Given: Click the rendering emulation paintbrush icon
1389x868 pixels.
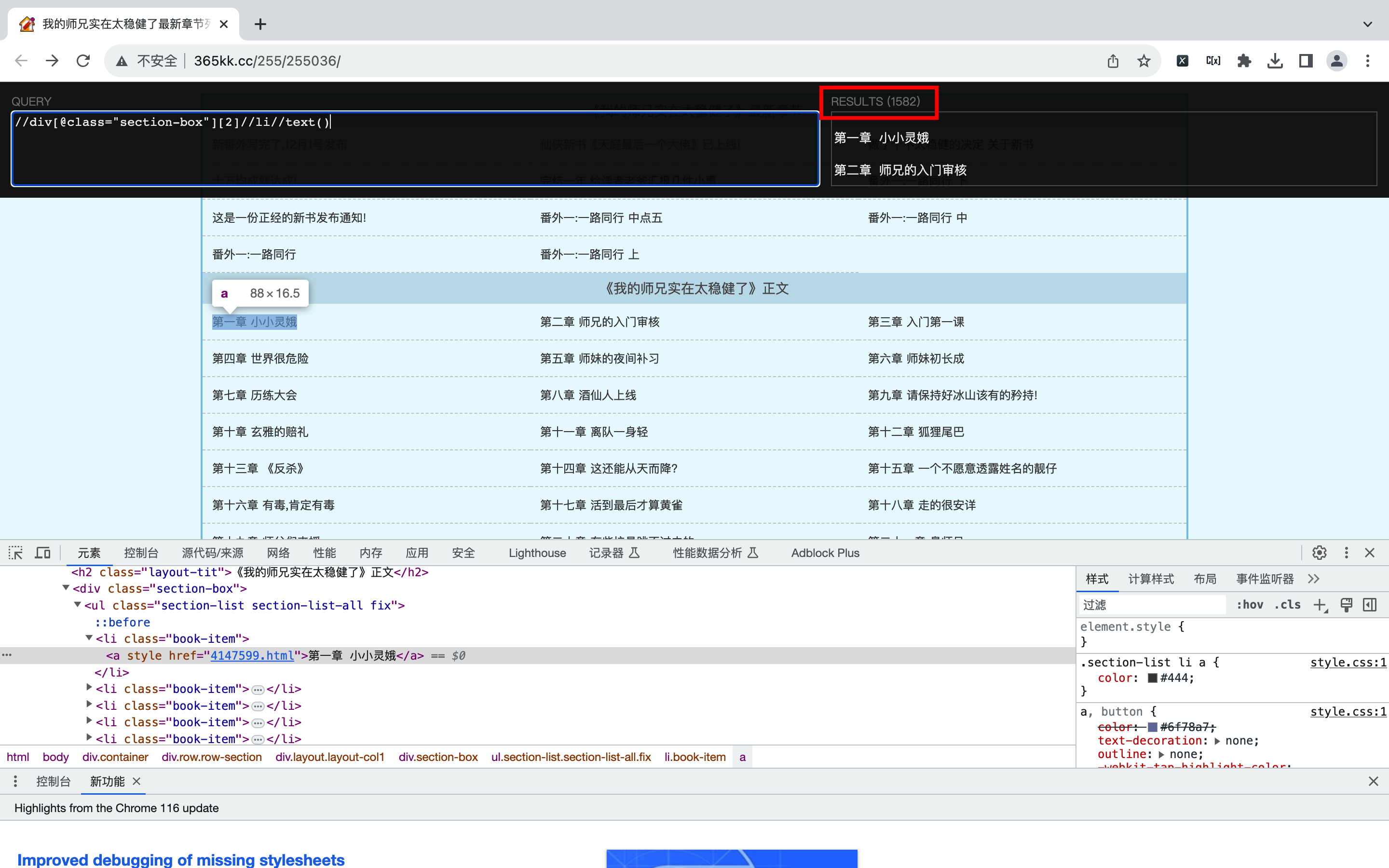Looking at the screenshot, I should pos(1346,605).
